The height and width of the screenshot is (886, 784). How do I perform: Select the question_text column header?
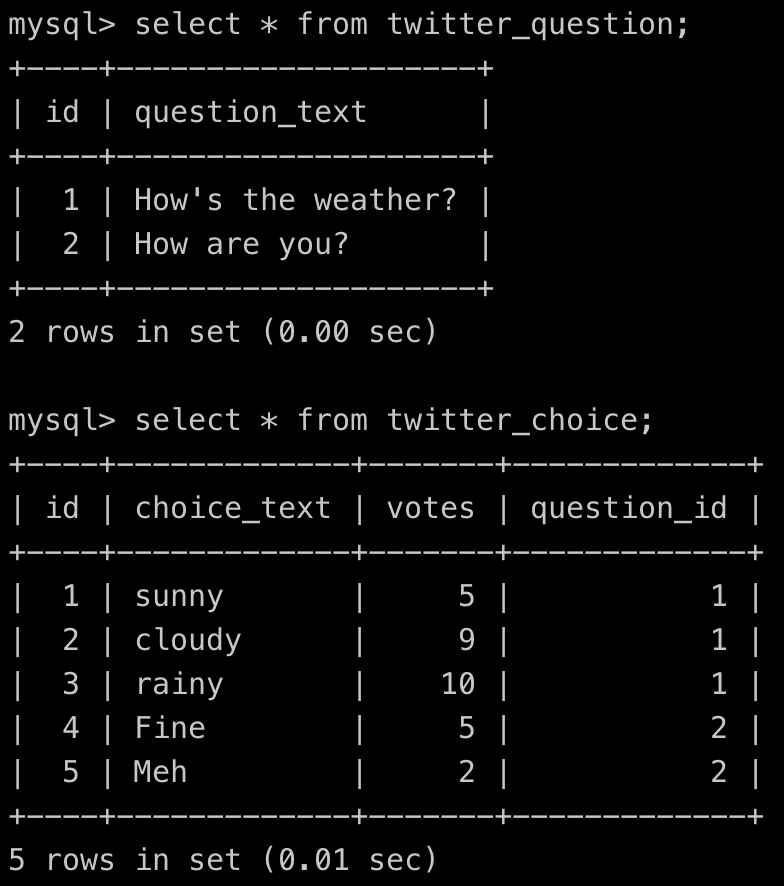click(x=250, y=113)
